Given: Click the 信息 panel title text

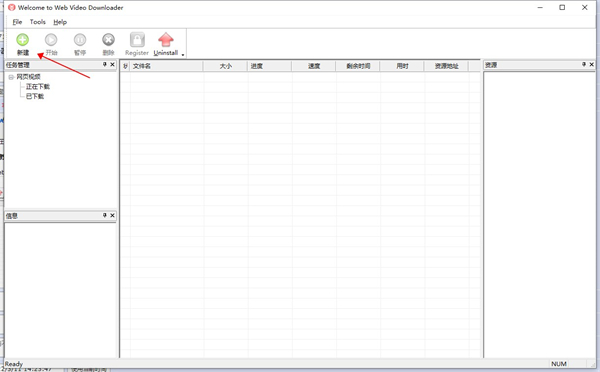Looking at the screenshot, I should (11, 216).
